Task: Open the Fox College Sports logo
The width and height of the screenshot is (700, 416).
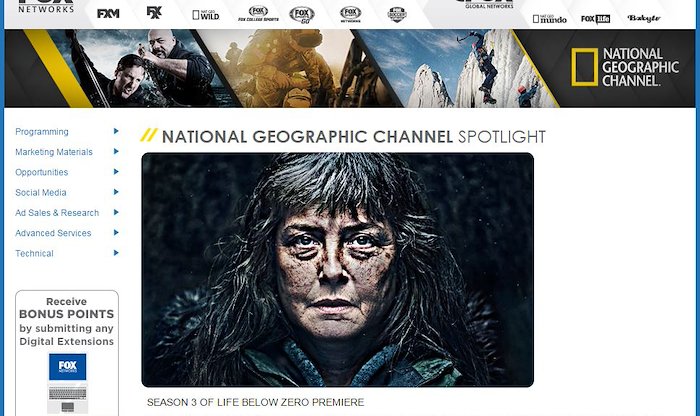Action: point(258,14)
